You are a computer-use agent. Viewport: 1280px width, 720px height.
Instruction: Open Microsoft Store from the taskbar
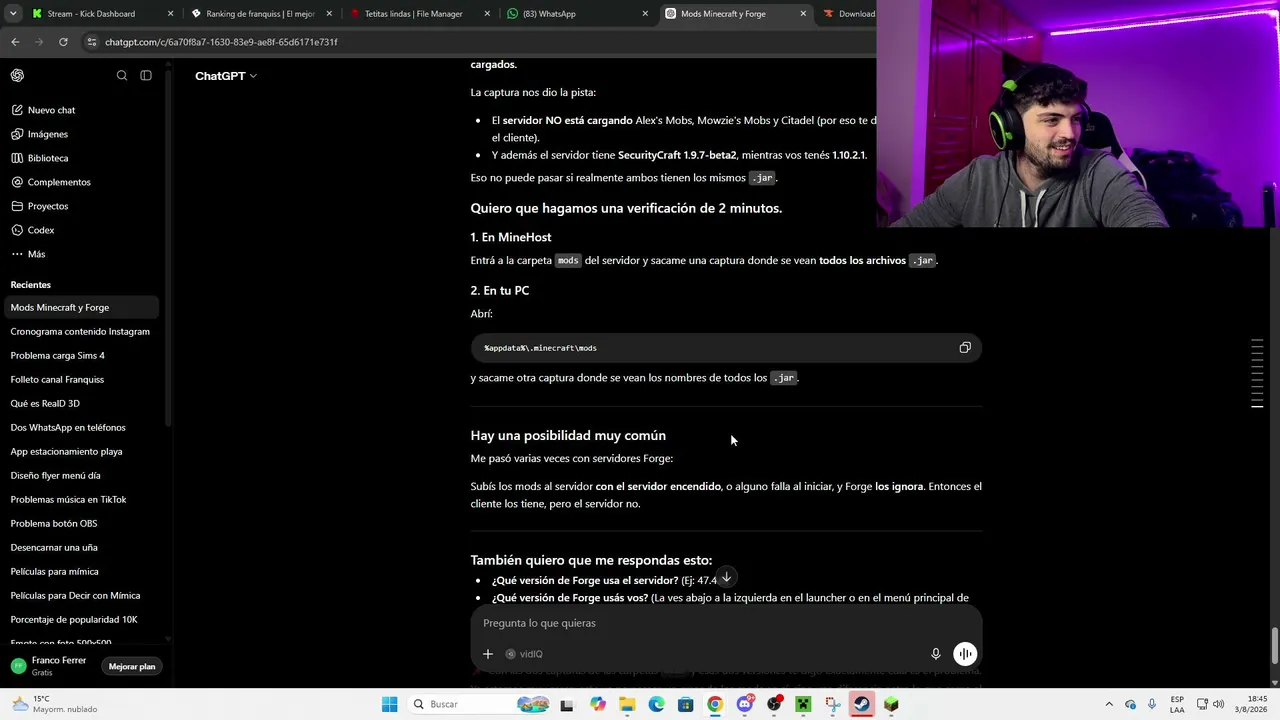[685, 704]
